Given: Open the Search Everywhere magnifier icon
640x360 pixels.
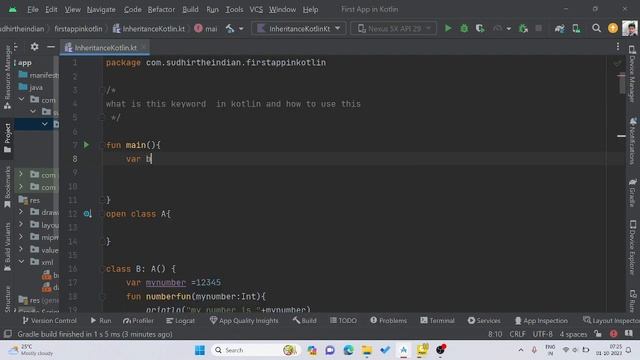Looking at the screenshot, I should click(596, 28).
